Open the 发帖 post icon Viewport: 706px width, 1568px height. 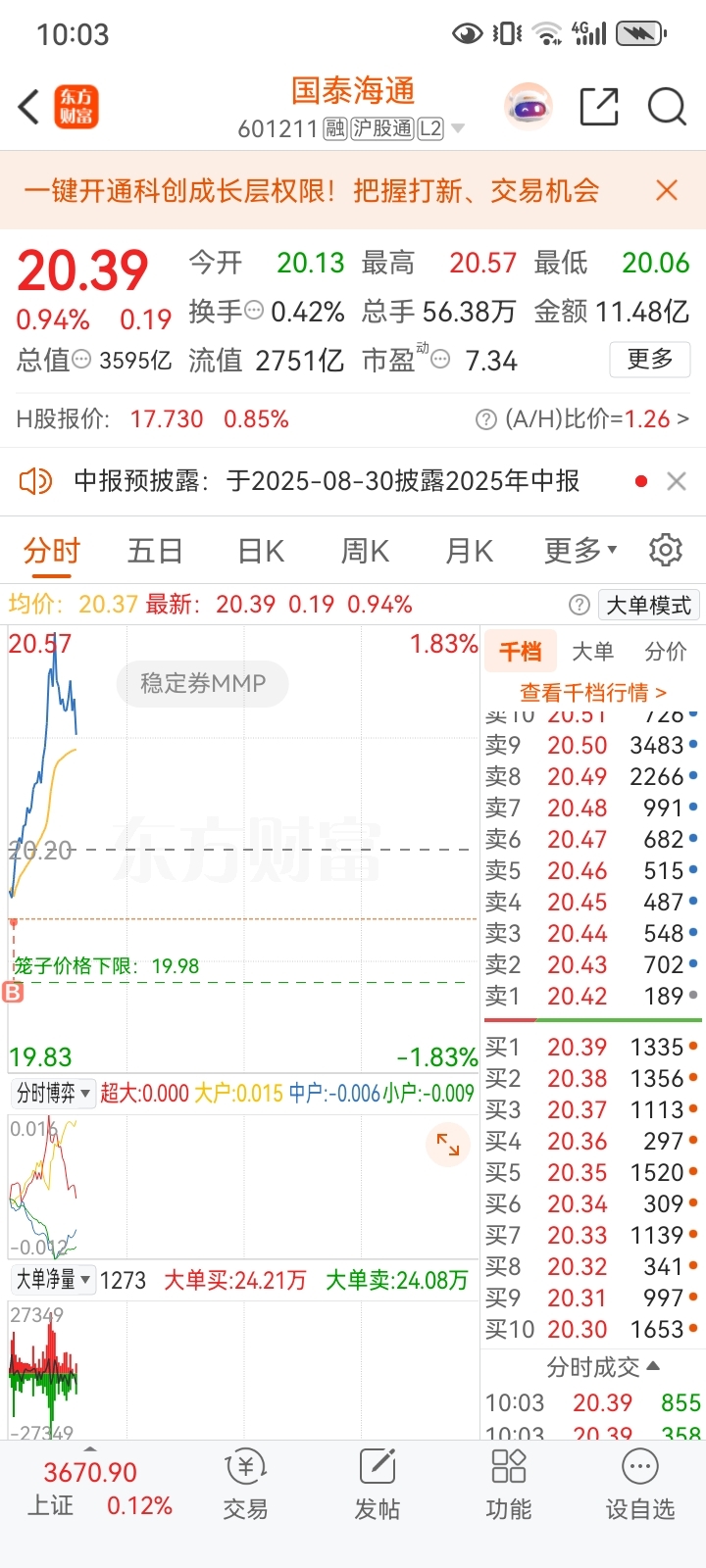click(377, 1484)
